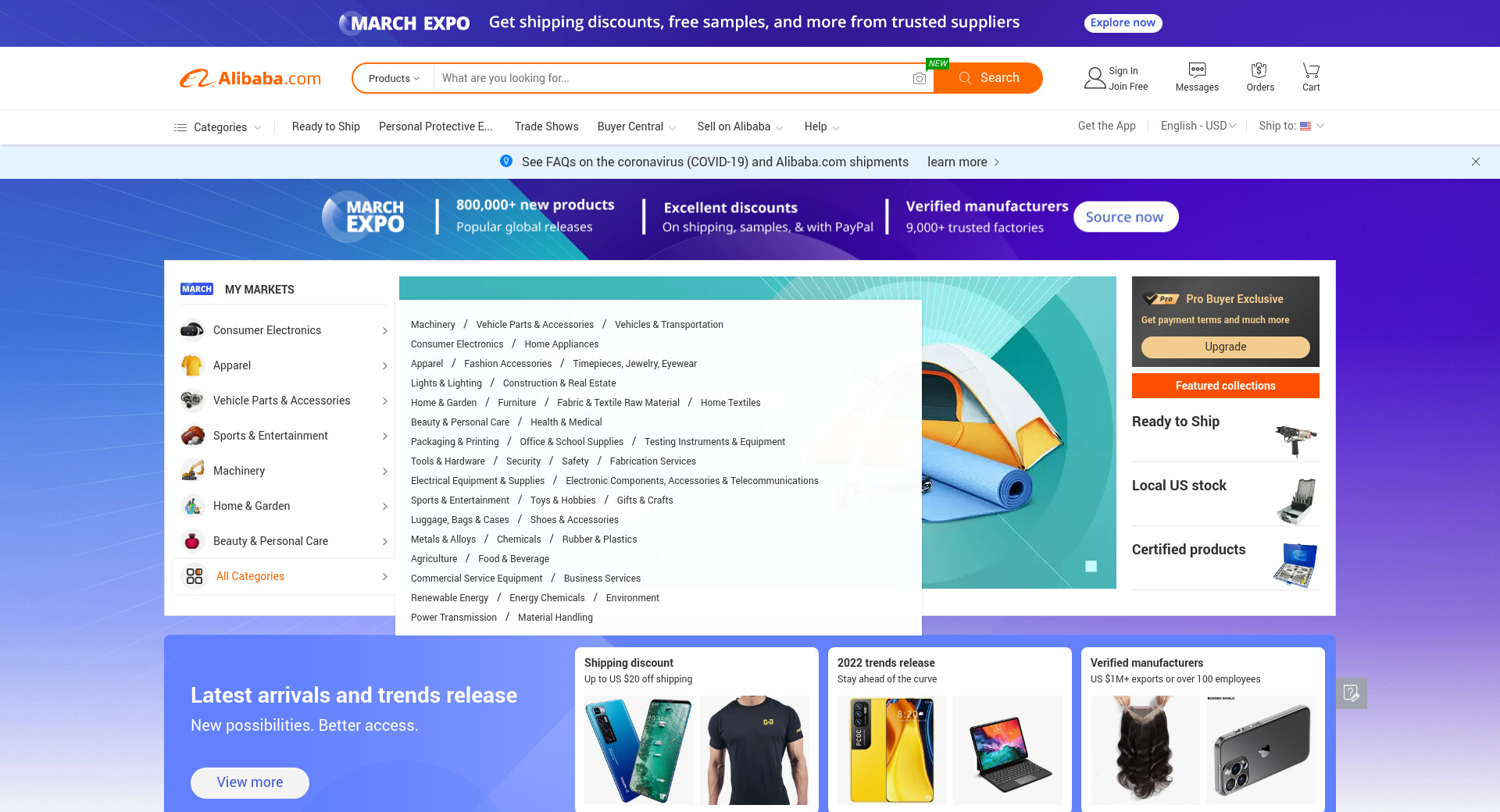Image resolution: width=1500 pixels, height=812 pixels.
Task: Open the Ready to Ship collection thumbnail
Action: [1296, 440]
